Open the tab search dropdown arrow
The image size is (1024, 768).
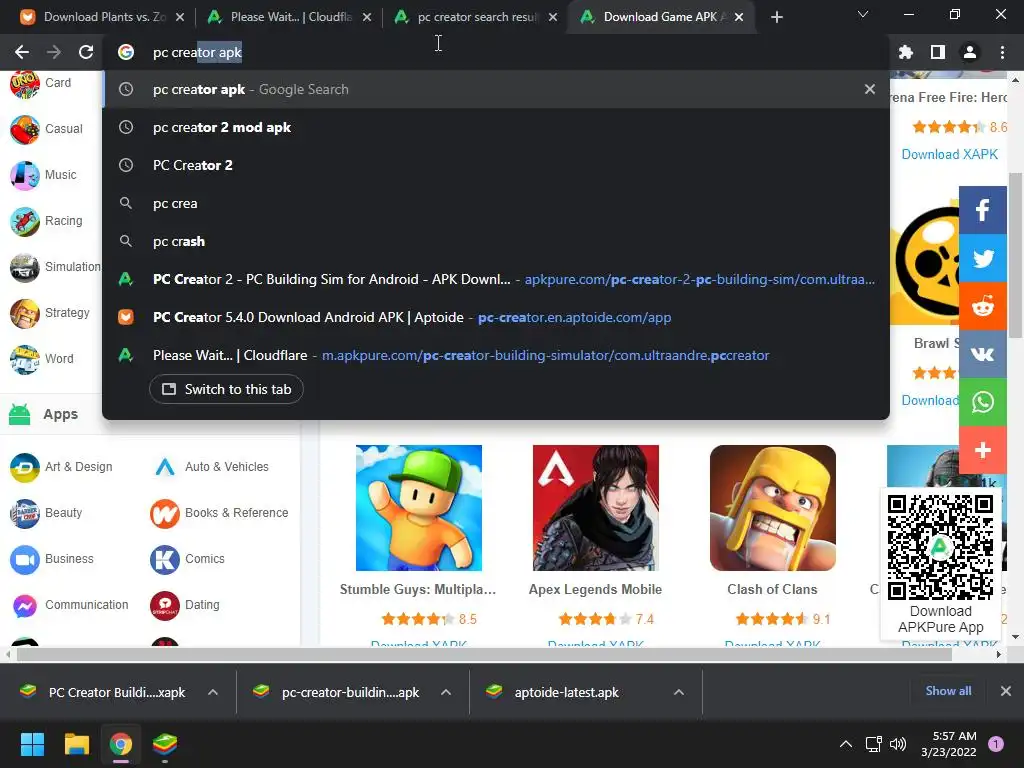(863, 14)
